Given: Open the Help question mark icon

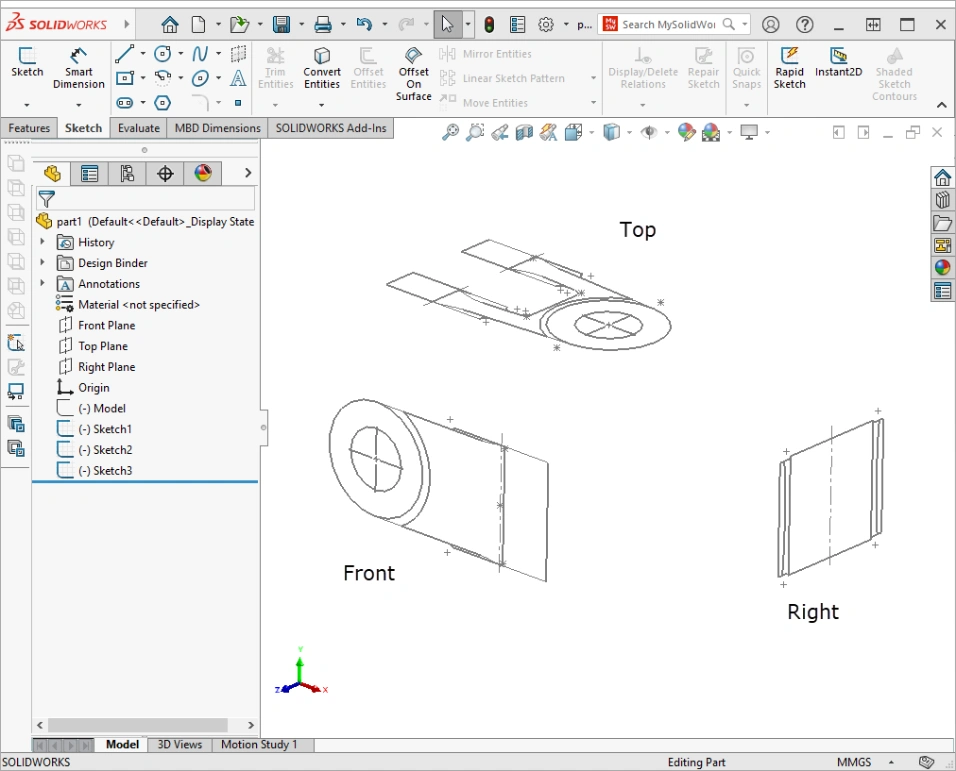Looking at the screenshot, I should click(805, 24).
